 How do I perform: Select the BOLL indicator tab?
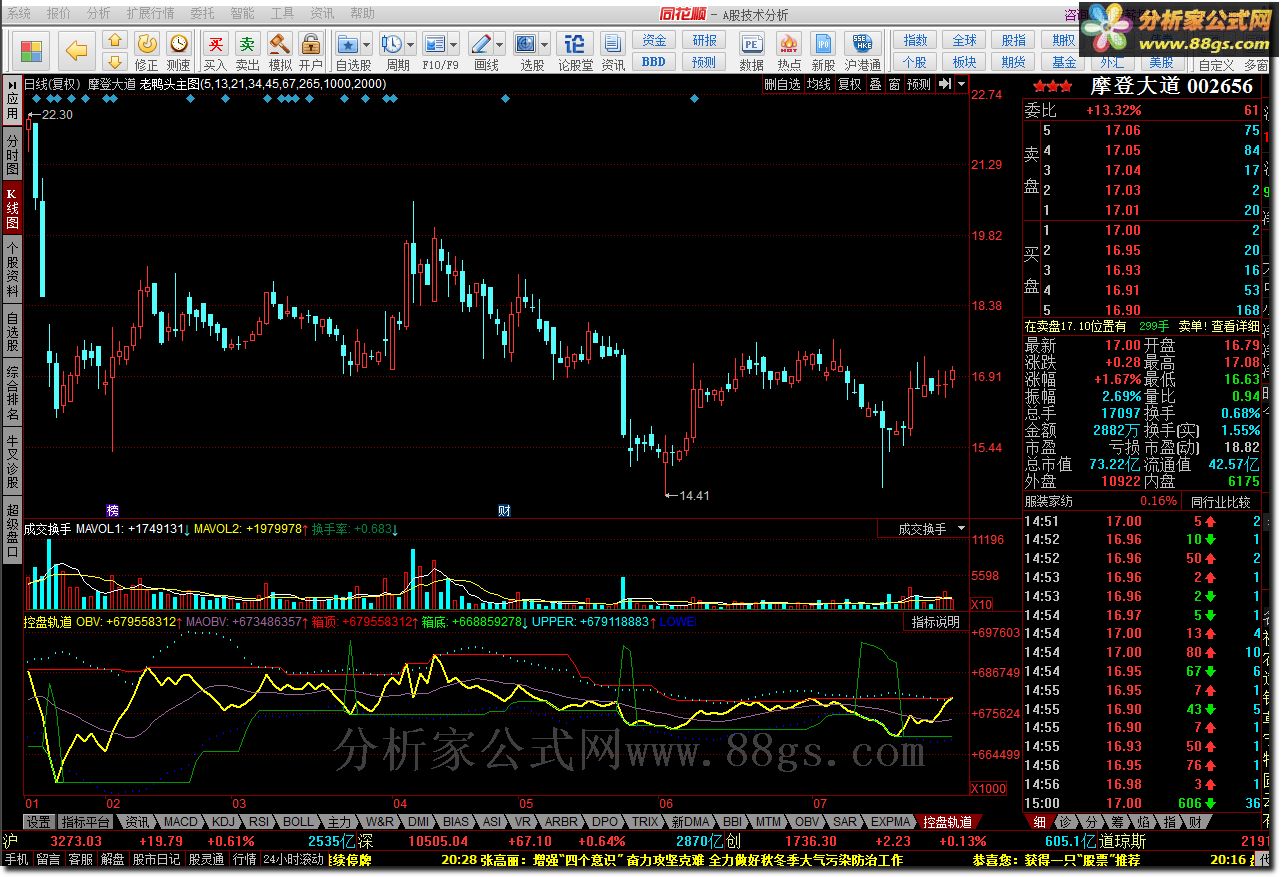(298, 822)
